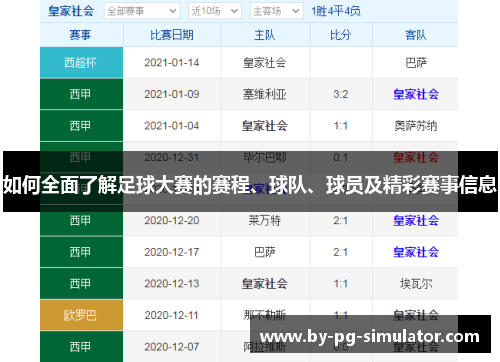Image resolution: width=500 pixels, height=362 pixels.
Task: Click 西甲 cell in 2021-01-04 row
Action: (x=81, y=126)
